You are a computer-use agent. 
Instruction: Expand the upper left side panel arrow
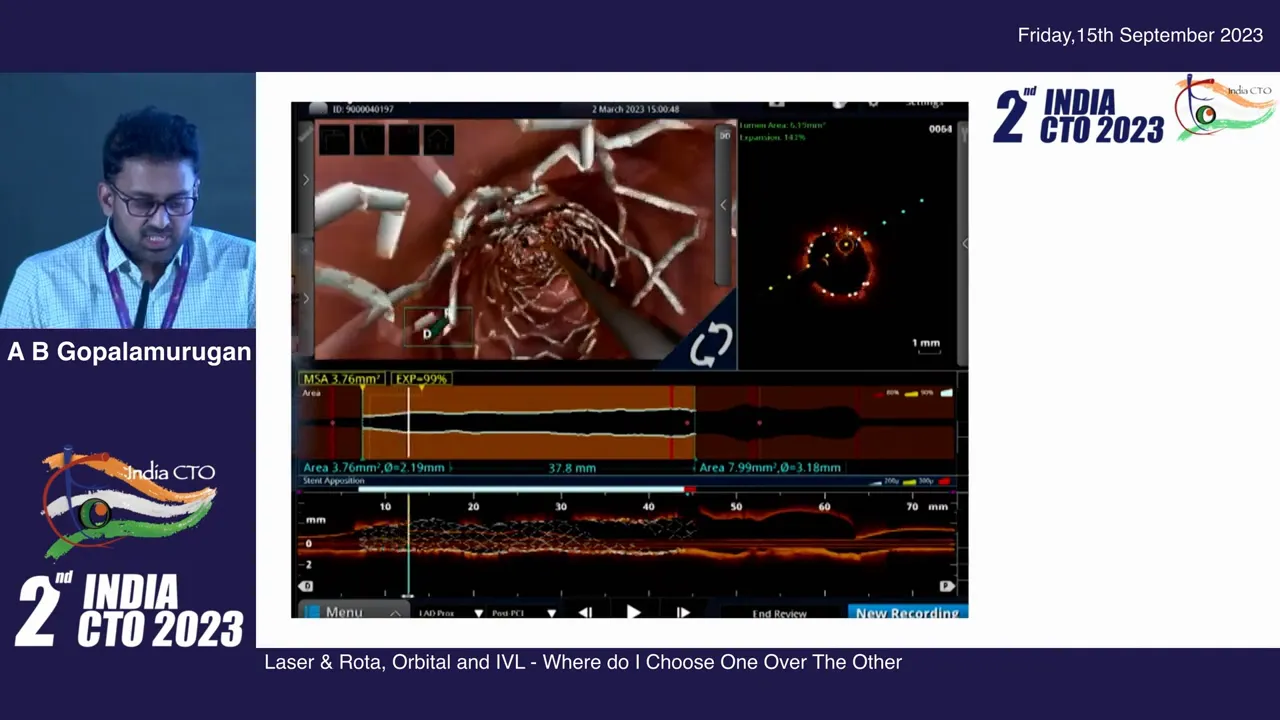(x=306, y=180)
